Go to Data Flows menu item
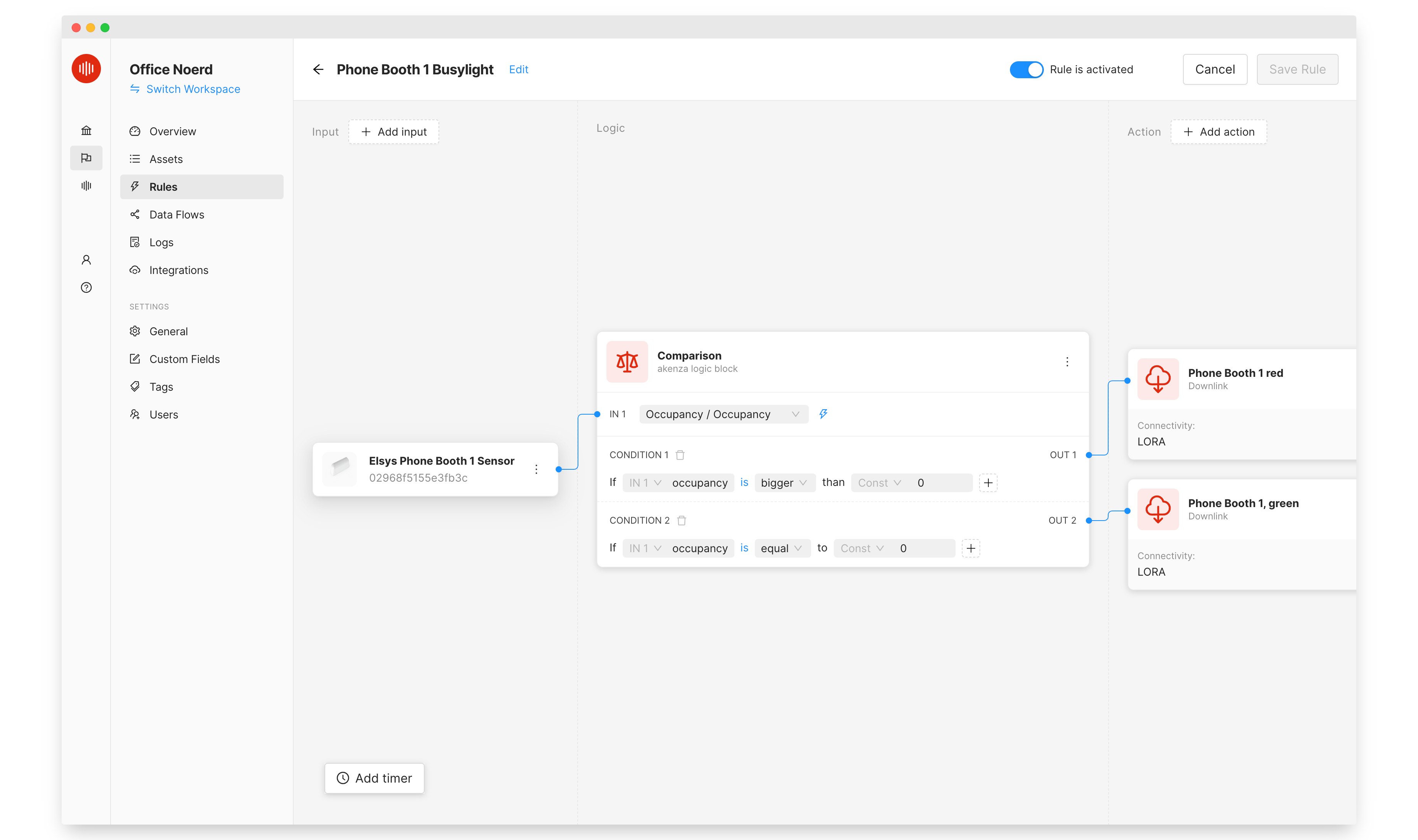The width and height of the screenshot is (1418, 840). [176, 215]
